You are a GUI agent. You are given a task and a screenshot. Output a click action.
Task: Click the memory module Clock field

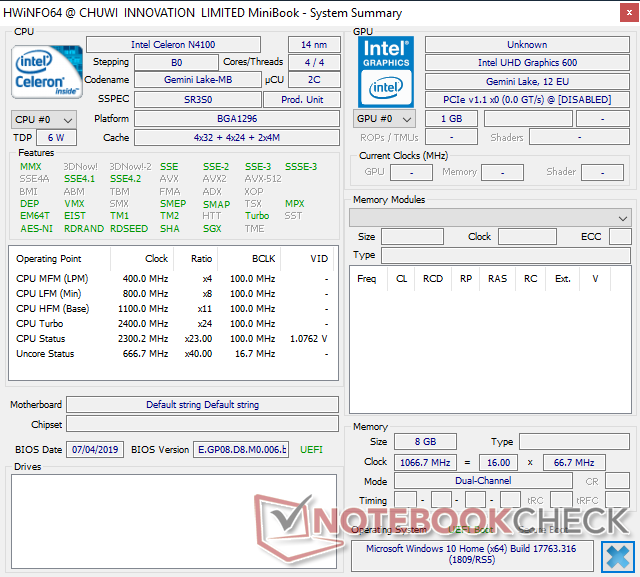pos(527,237)
